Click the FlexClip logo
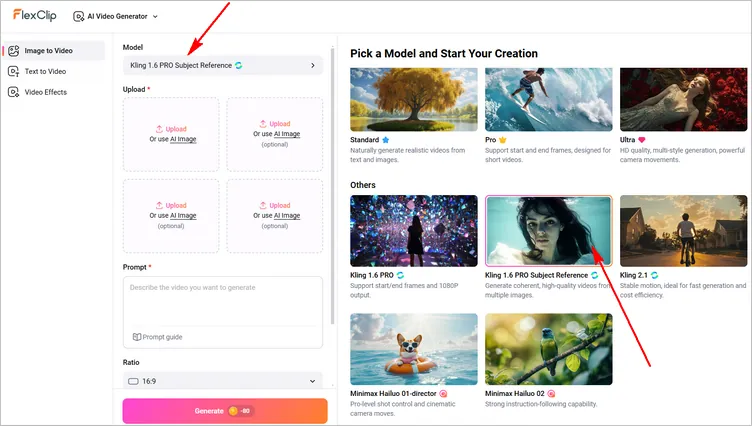The height and width of the screenshot is (426, 752). click(35, 15)
